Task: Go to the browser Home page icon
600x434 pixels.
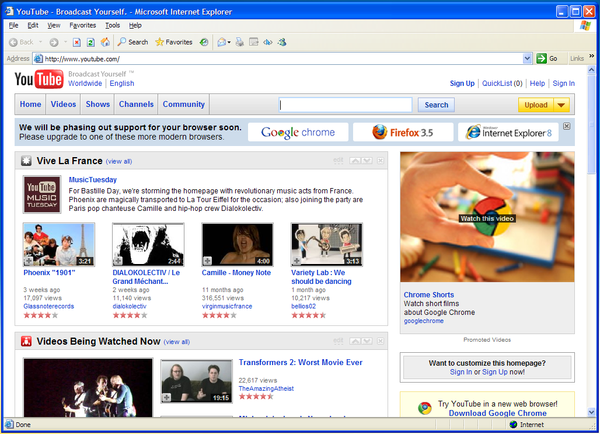Action: [x=105, y=42]
